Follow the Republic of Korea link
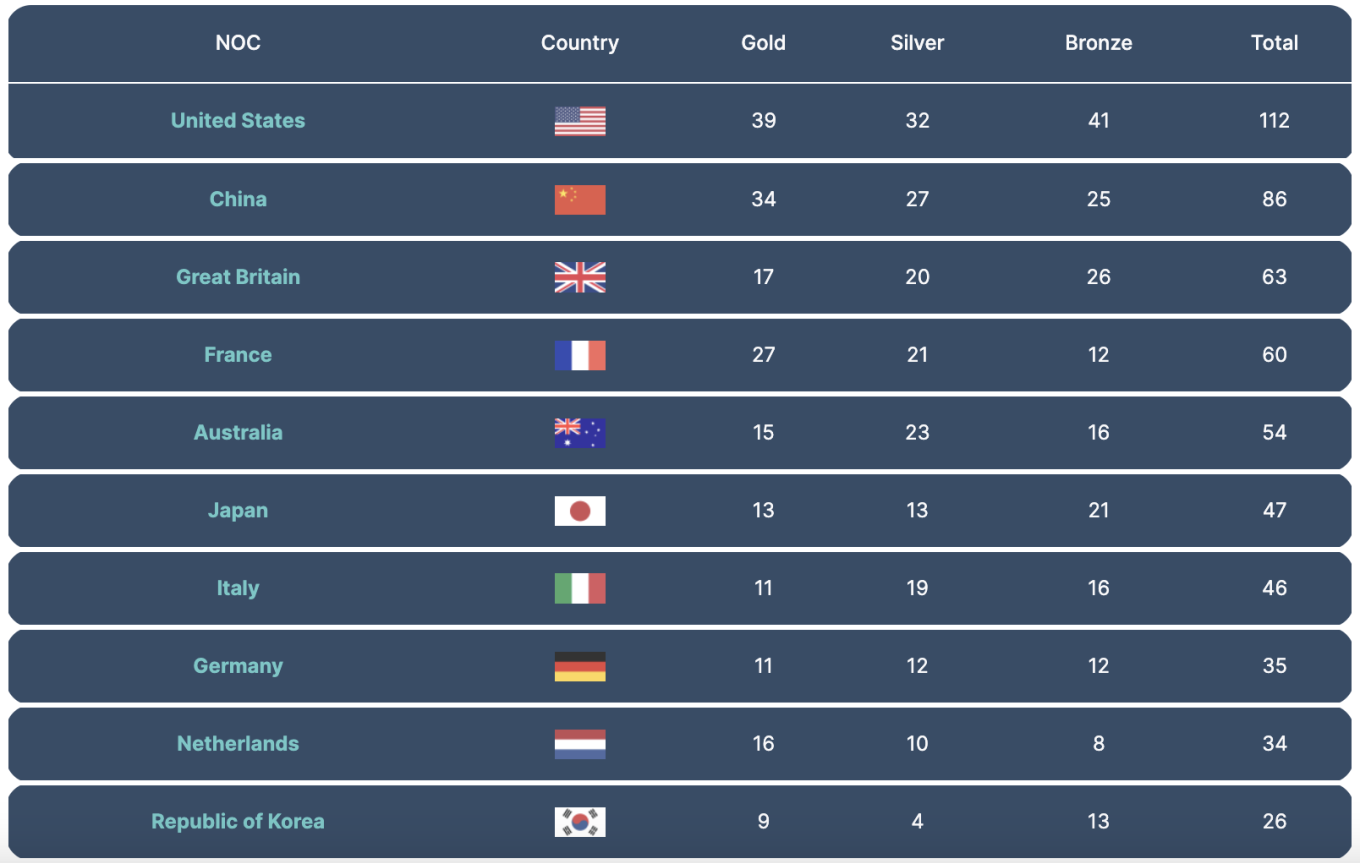This screenshot has height=863, width=1360. point(238,821)
